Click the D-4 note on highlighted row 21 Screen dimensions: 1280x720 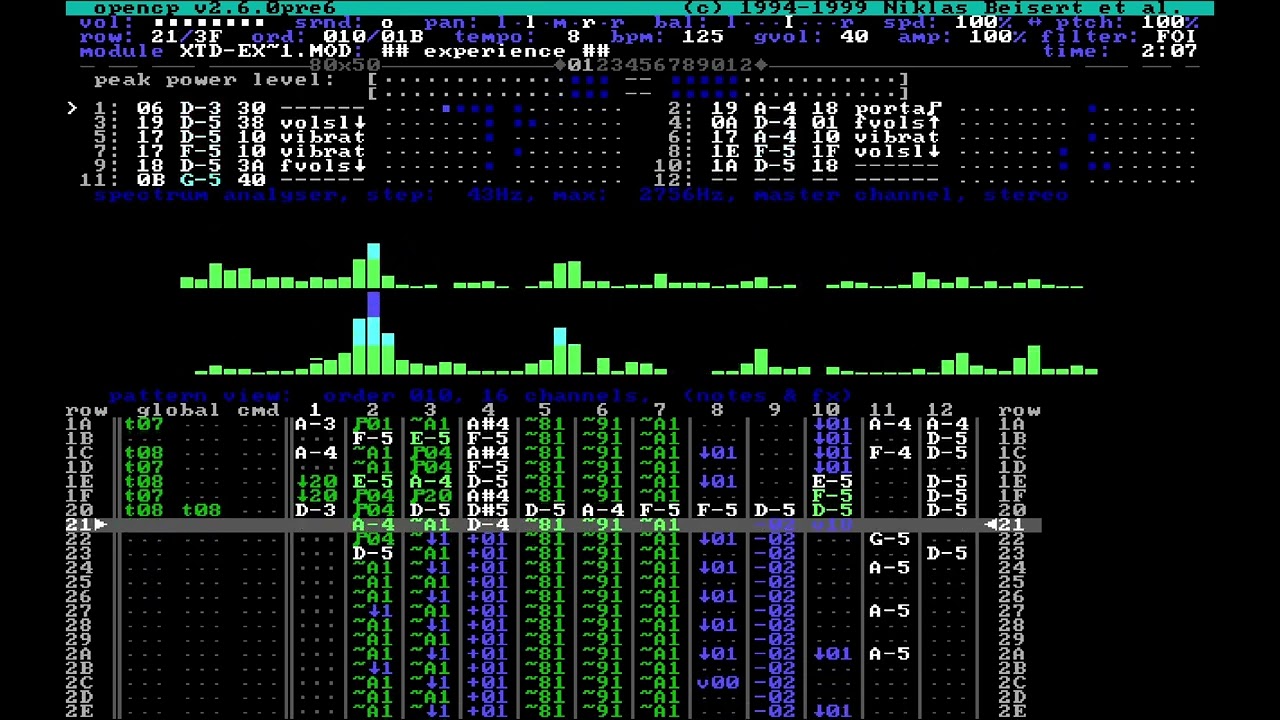(488, 525)
